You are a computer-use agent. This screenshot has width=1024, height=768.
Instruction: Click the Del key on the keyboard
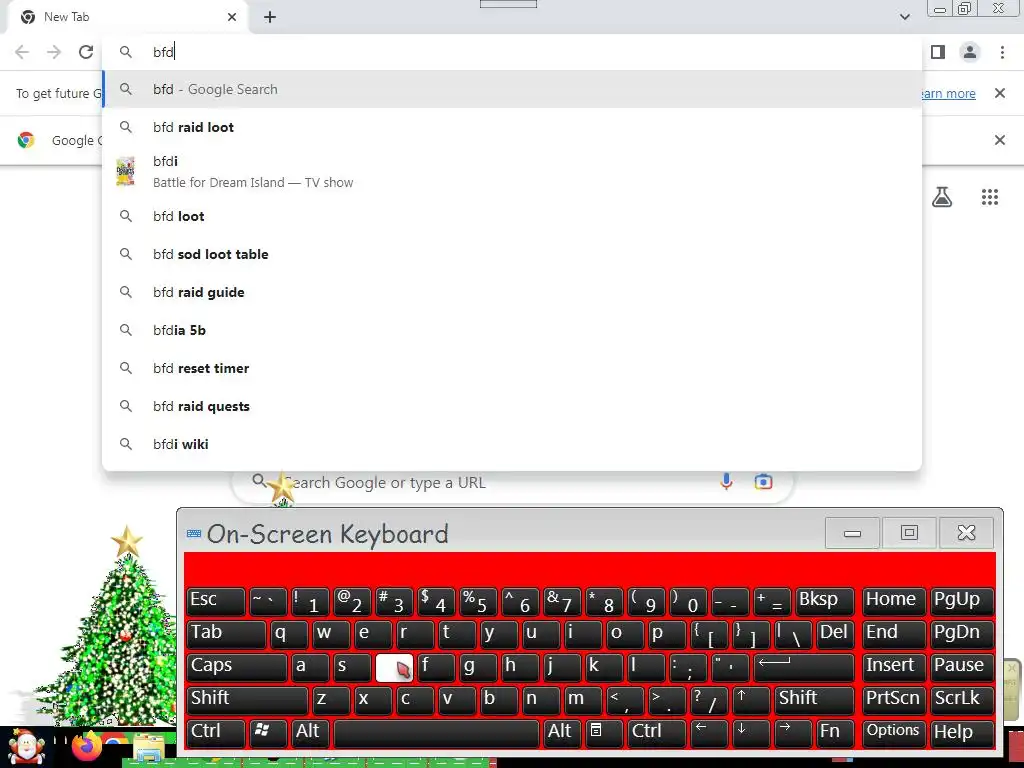(x=835, y=633)
